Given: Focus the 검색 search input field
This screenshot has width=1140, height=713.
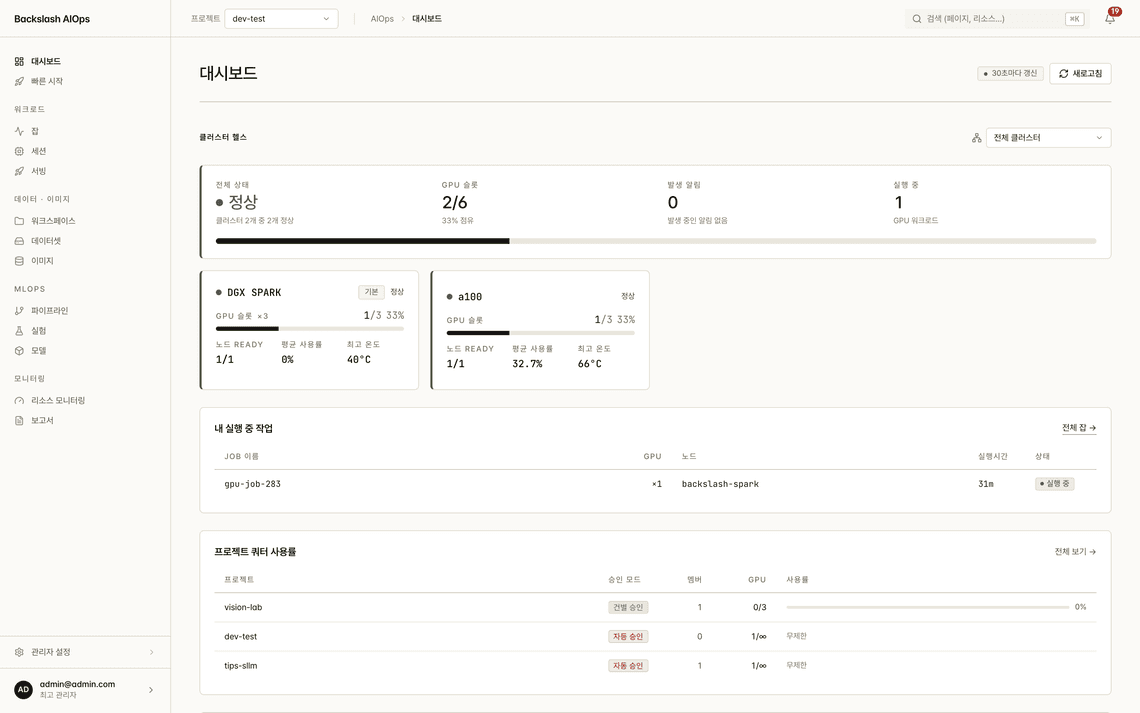Looking at the screenshot, I should (x=996, y=19).
